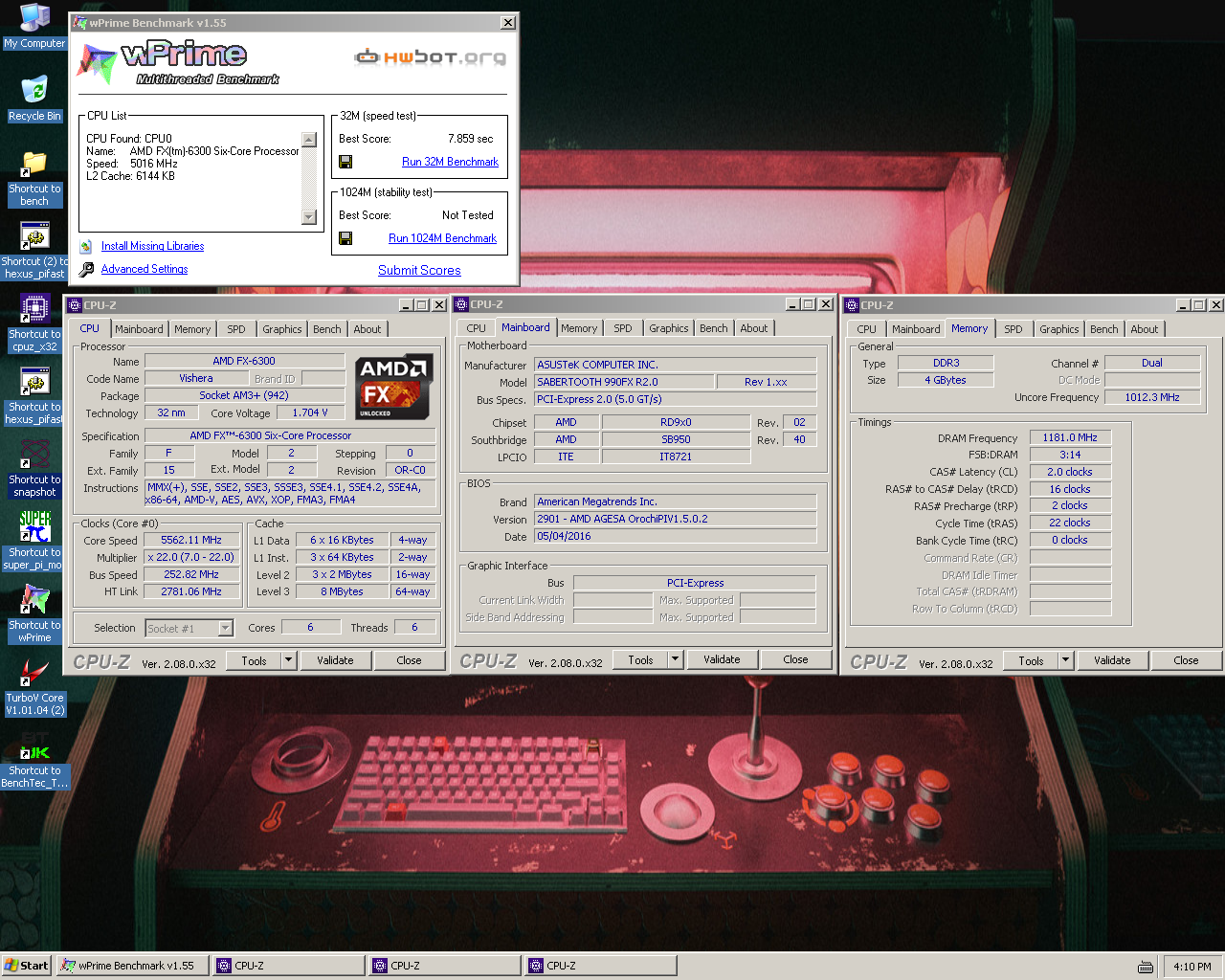The image size is (1225, 980).
Task: Click the first CPU-Z taskbar button
Action: click(x=288, y=966)
